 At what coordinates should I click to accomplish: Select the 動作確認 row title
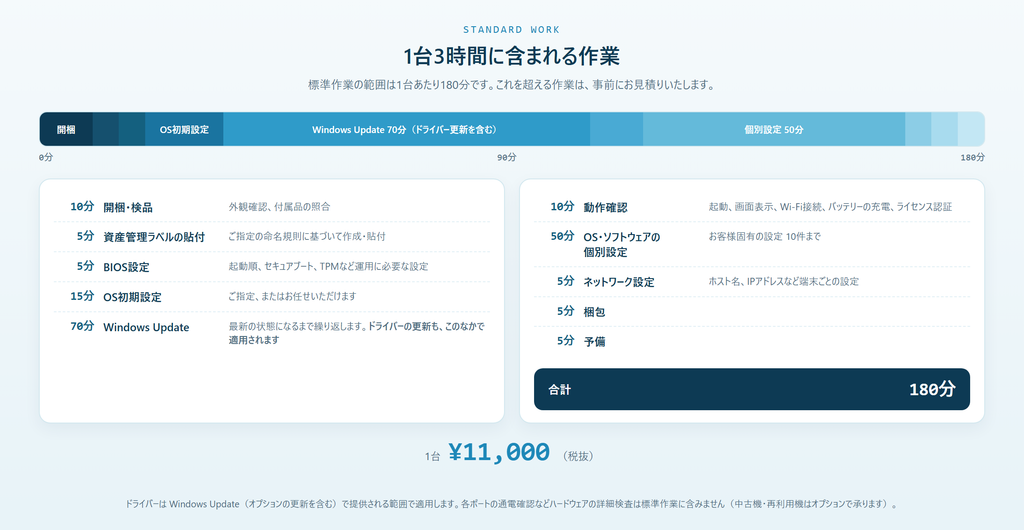605,207
